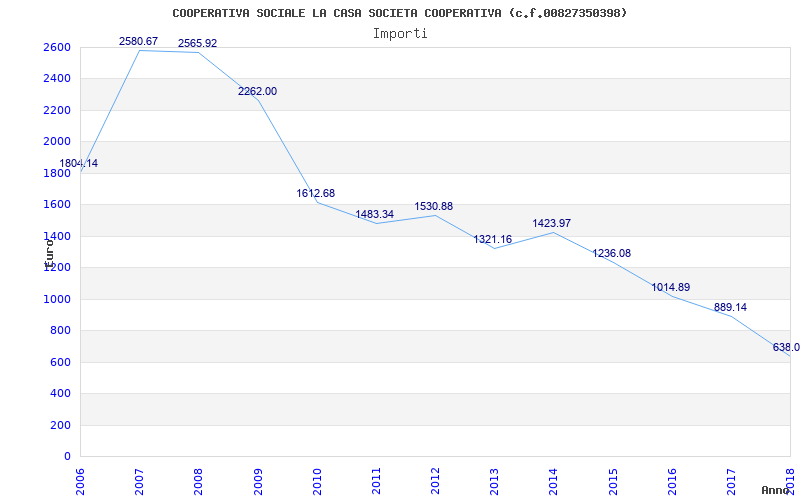Click the 2008 x-axis label
800x500 pixels.
pyautogui.click(x=199, y=481)
